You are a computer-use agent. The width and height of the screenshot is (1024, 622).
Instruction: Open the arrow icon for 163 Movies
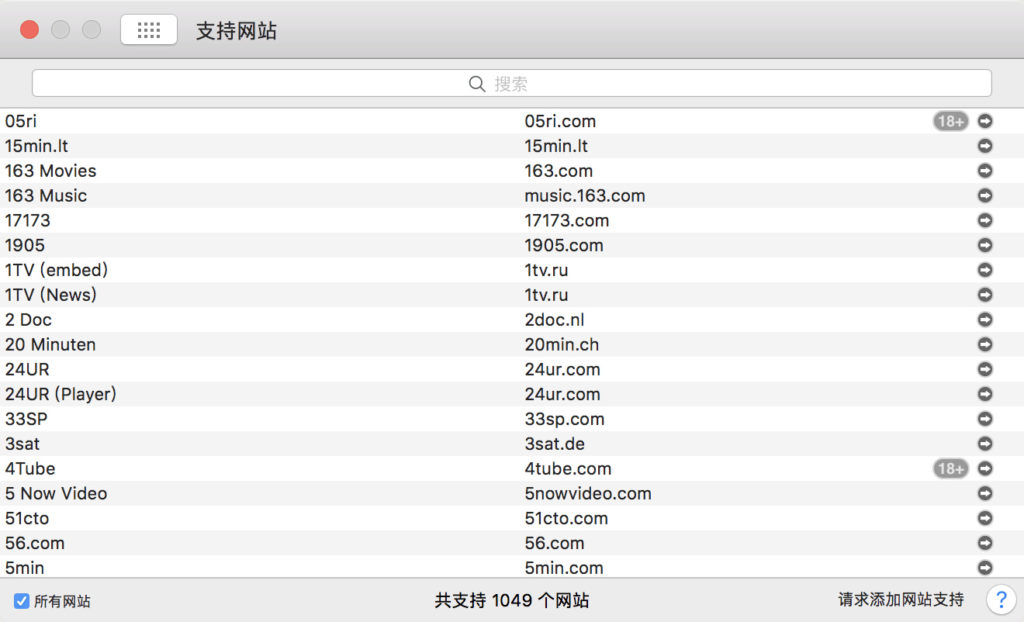(x=985, y=171)
